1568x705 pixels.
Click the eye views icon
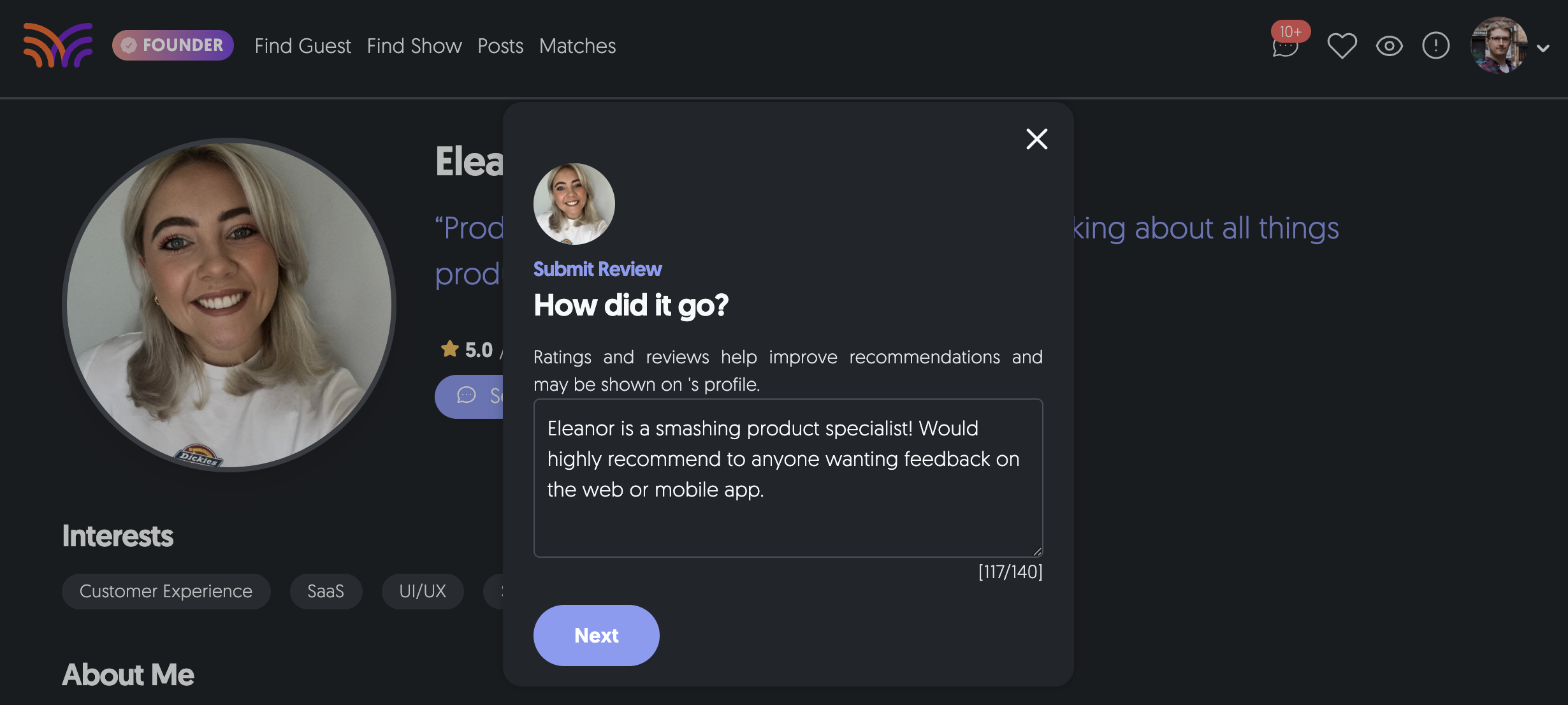click(1389, 46)
